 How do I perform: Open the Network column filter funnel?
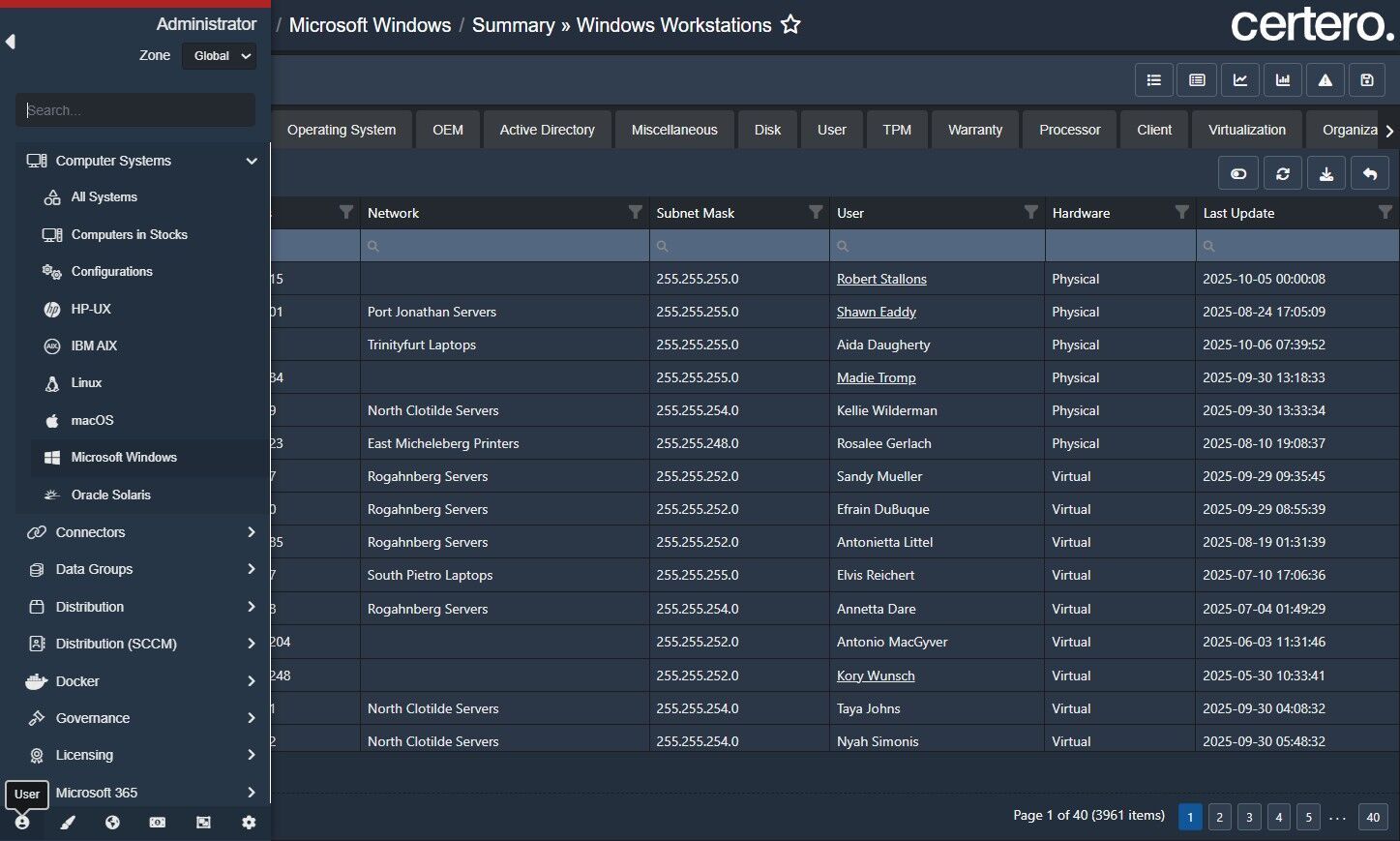point(635,212)
